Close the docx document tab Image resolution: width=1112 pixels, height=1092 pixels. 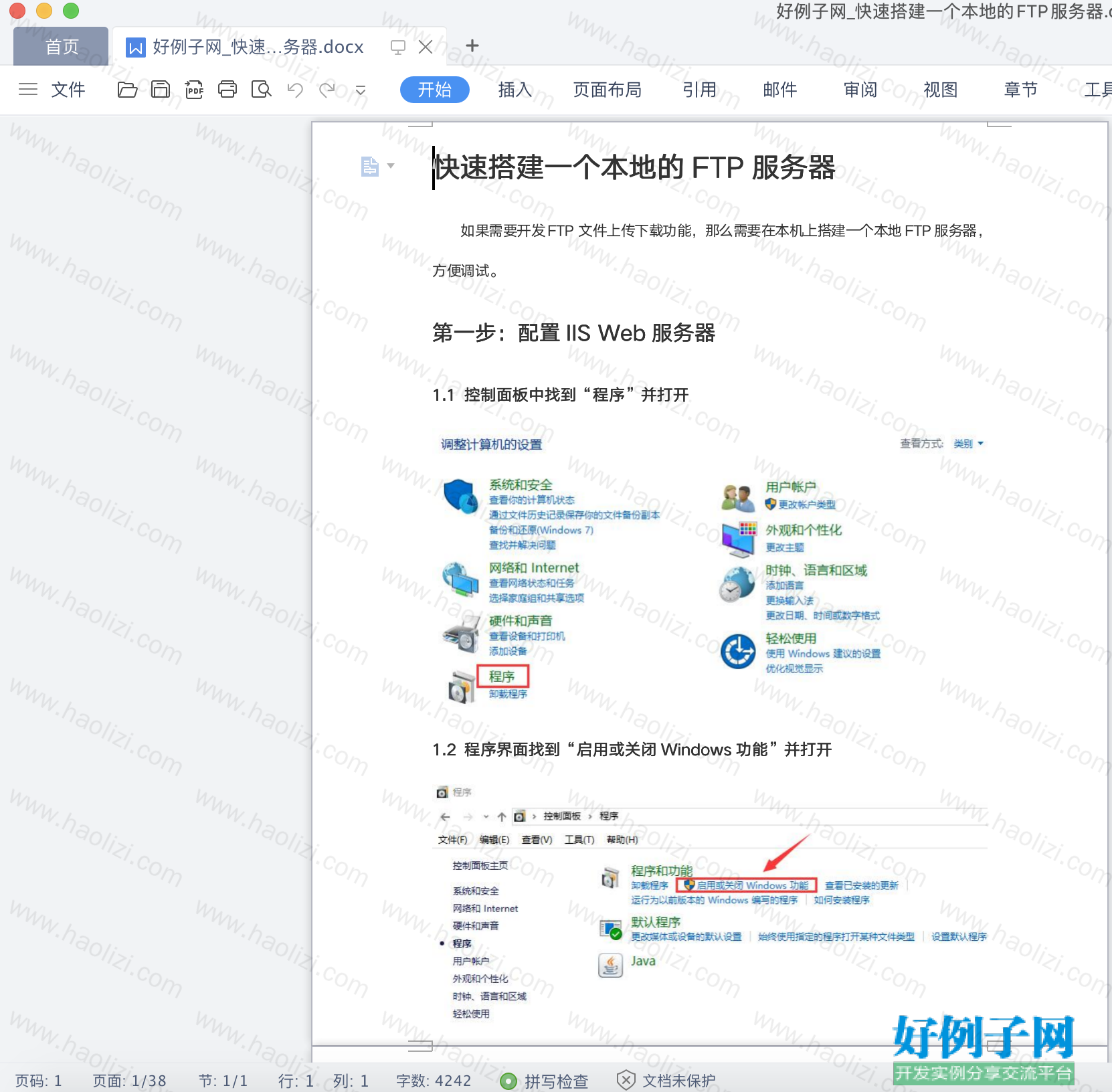[426, 47]
